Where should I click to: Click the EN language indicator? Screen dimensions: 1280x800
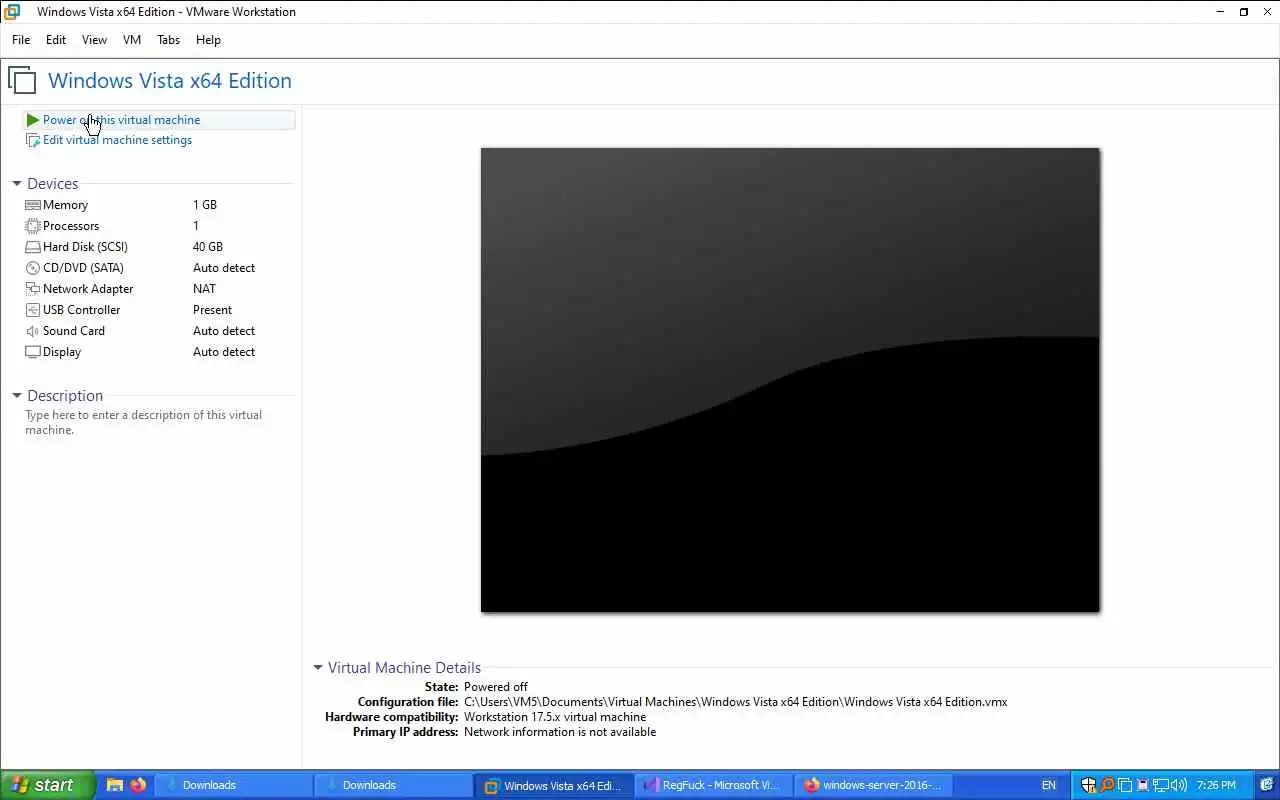click(1048, 785)
